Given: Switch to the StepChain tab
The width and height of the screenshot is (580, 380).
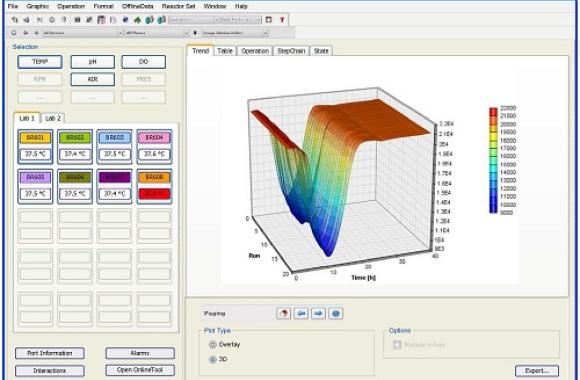Looking at the screenshot, I should coord(291,51).
